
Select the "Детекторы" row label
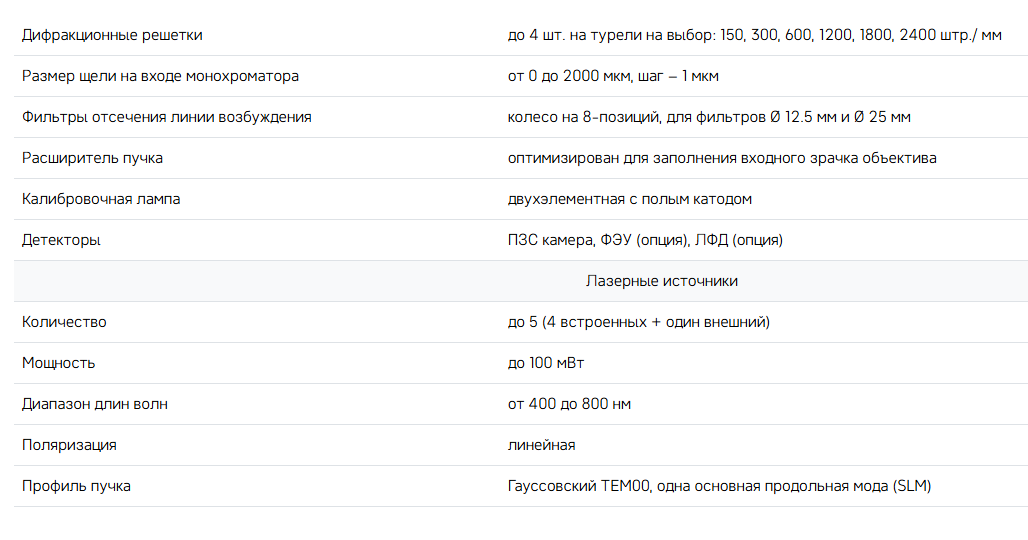(61, 240)
